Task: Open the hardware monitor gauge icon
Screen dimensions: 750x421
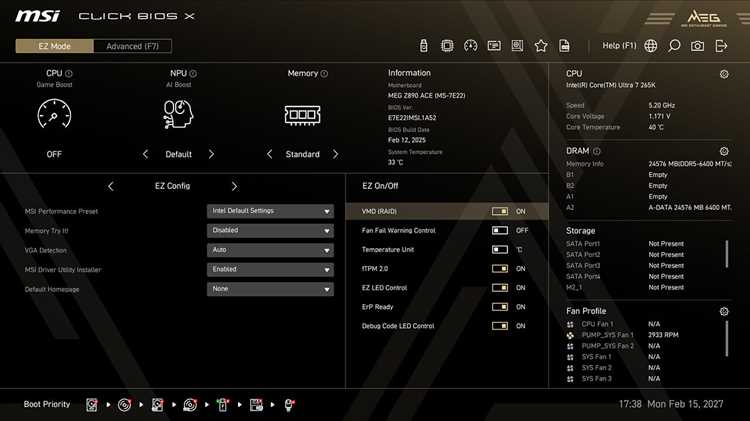Action: click(x=471, y=45)
